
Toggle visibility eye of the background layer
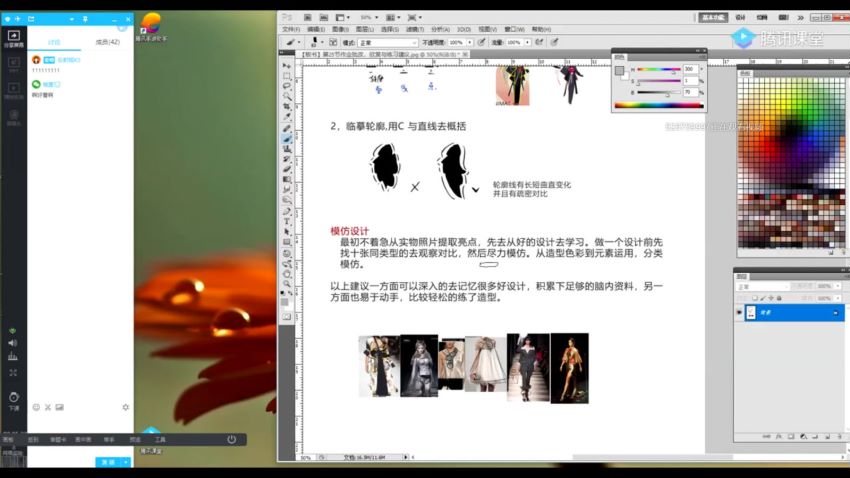tap(739, 313)
